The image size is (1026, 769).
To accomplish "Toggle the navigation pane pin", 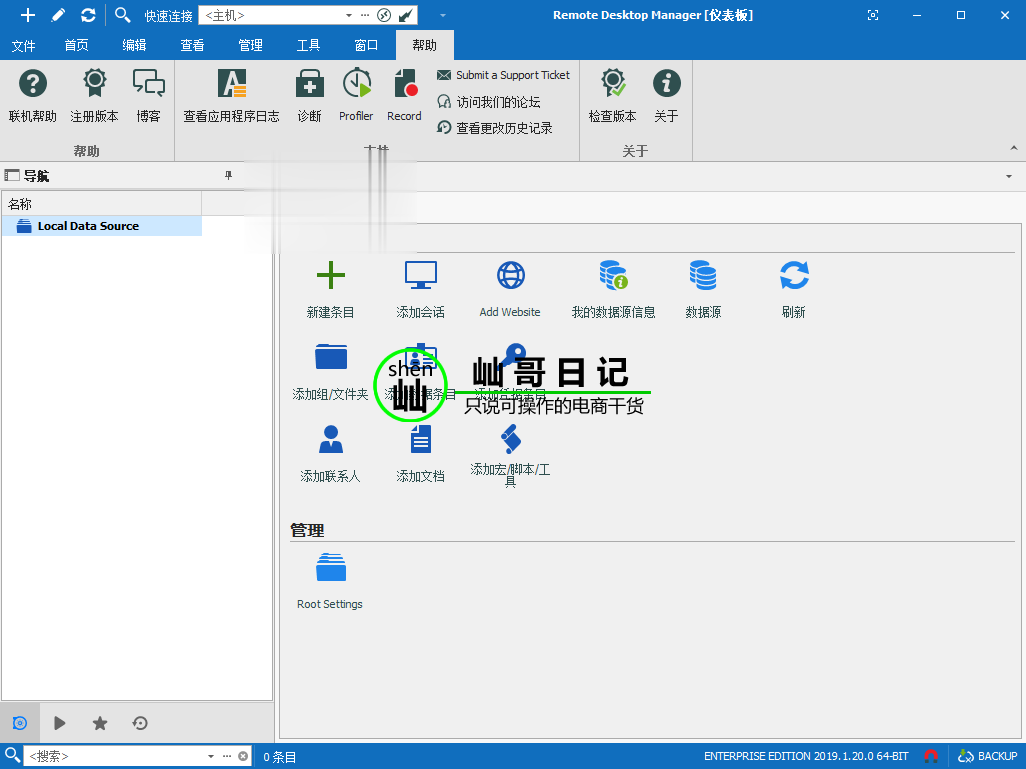I will [x=228, y=175].
